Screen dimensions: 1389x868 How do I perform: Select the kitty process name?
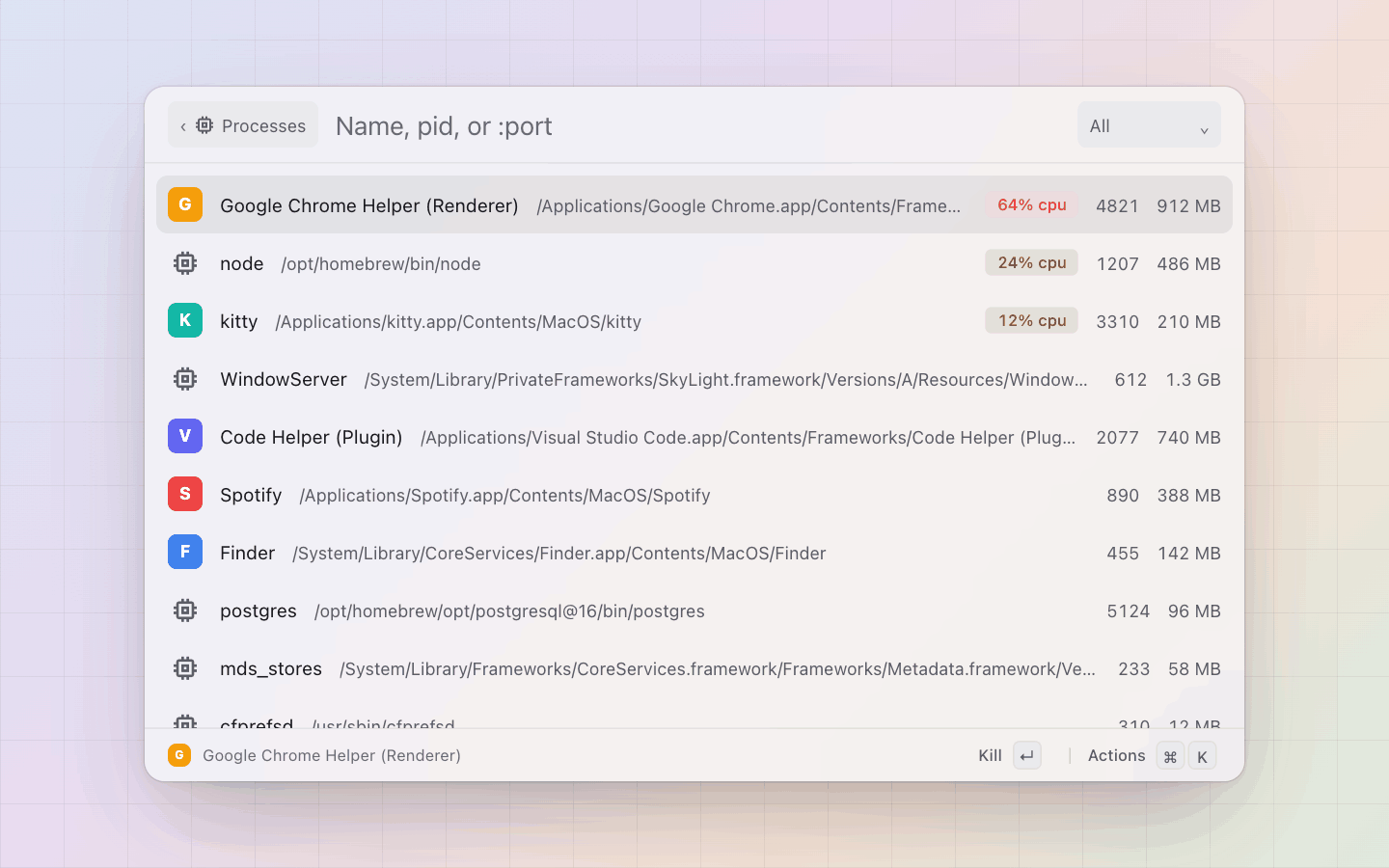point(238,321)
